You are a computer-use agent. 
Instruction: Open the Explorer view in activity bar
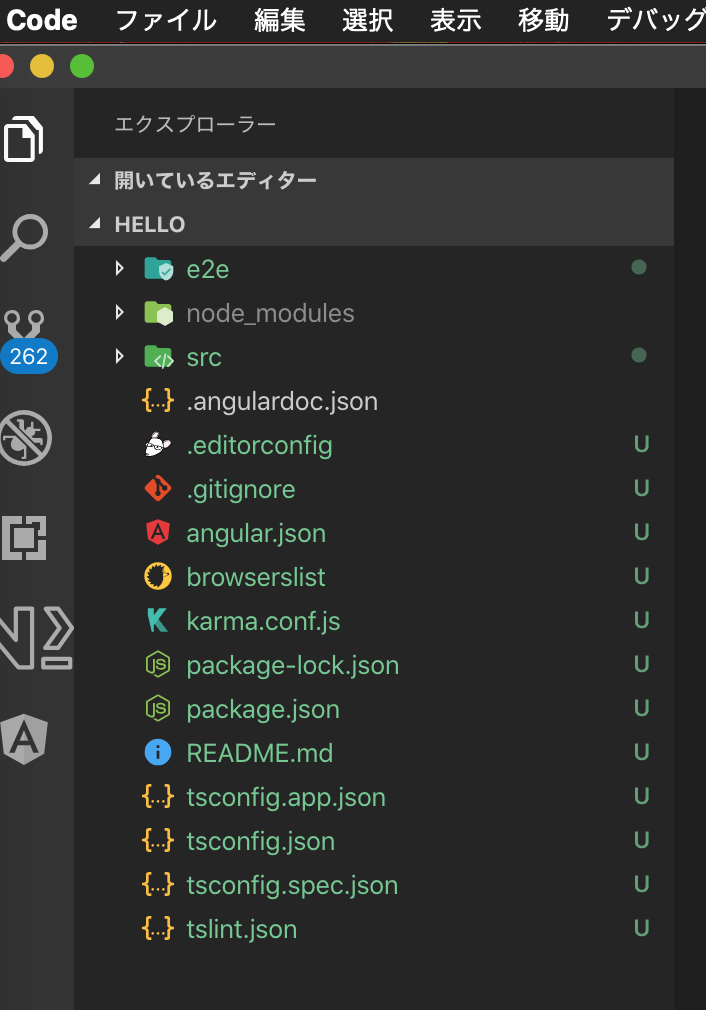(24, 139)
